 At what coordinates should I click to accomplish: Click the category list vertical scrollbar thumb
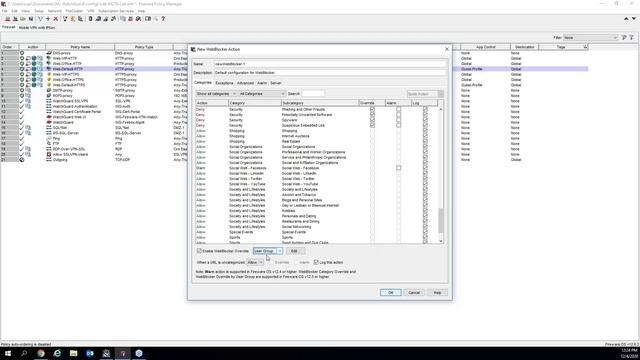coord(441,220)
